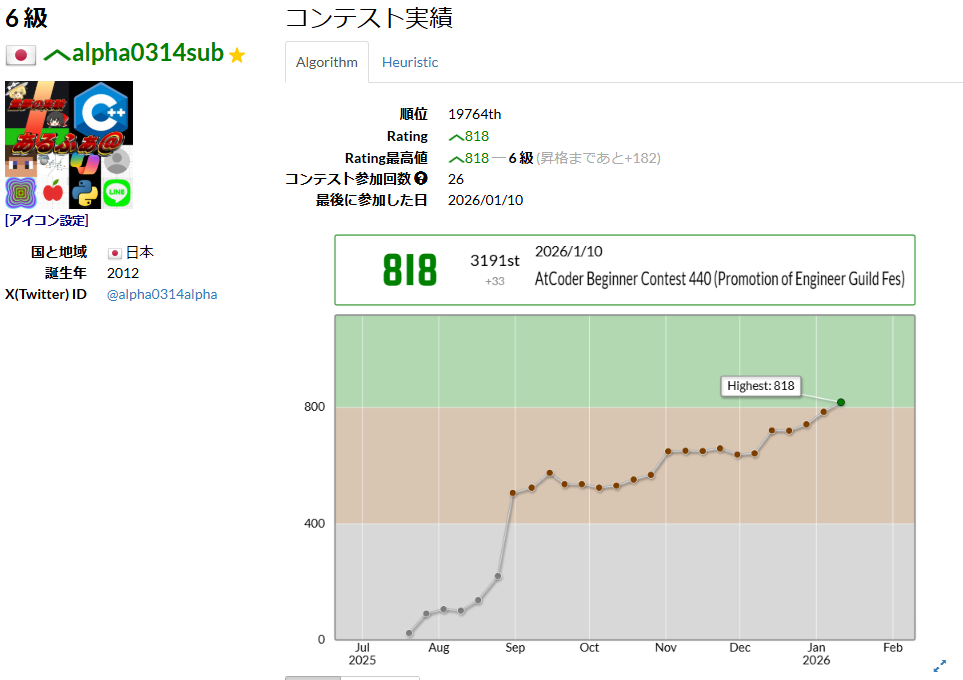The image size is (963, 680).
Task: Switch to the Heuristic tab
Action: point(409,61)
